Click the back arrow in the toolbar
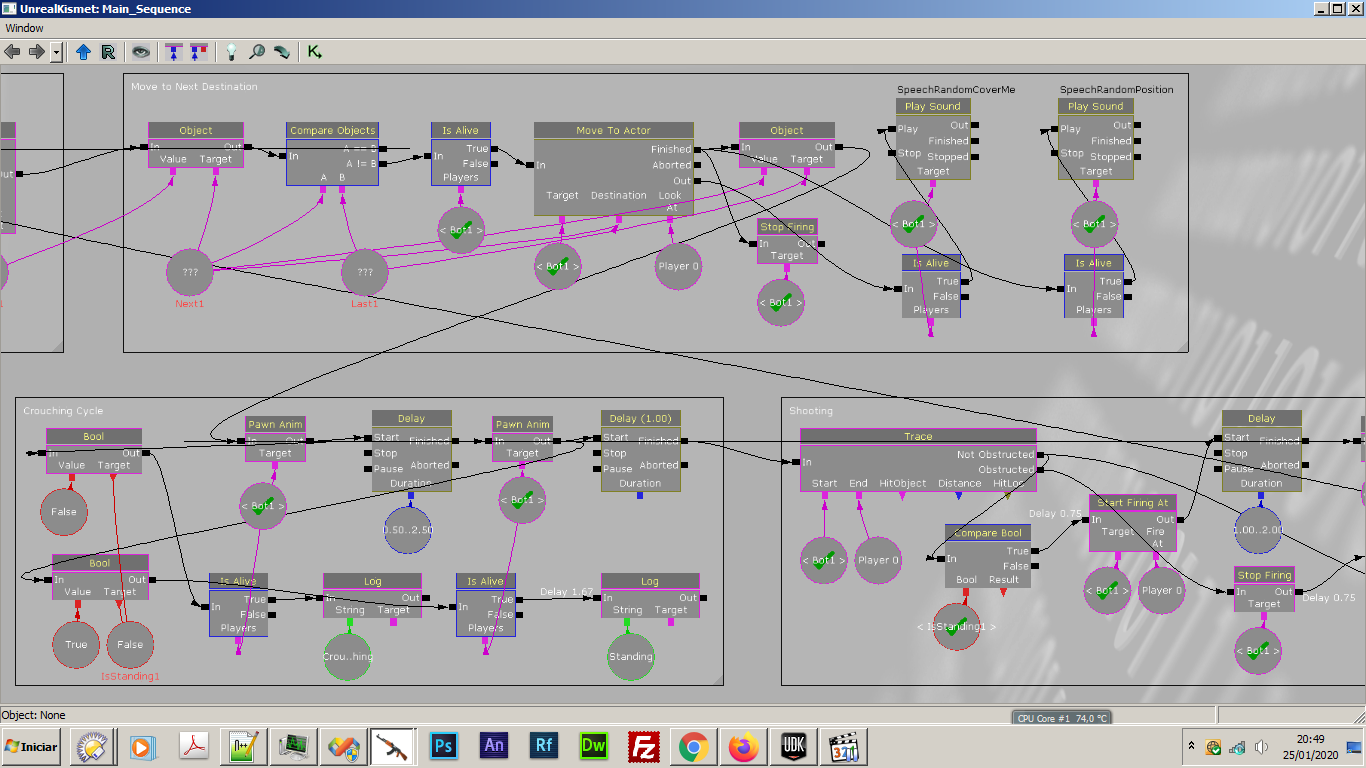This screenshot has width=1366, height=768. coord(13,52)
